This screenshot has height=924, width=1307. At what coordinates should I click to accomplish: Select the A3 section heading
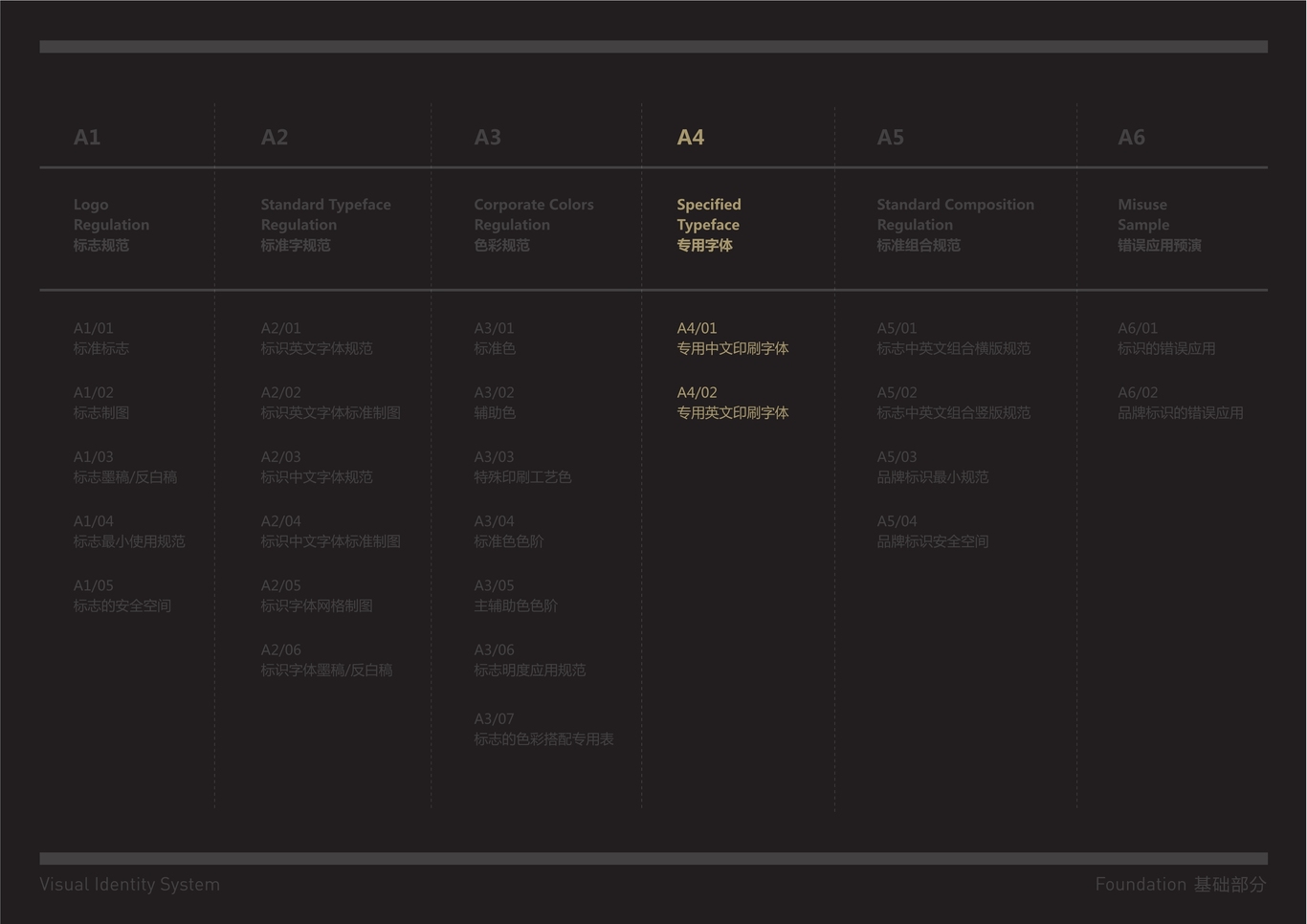(488, 137)
